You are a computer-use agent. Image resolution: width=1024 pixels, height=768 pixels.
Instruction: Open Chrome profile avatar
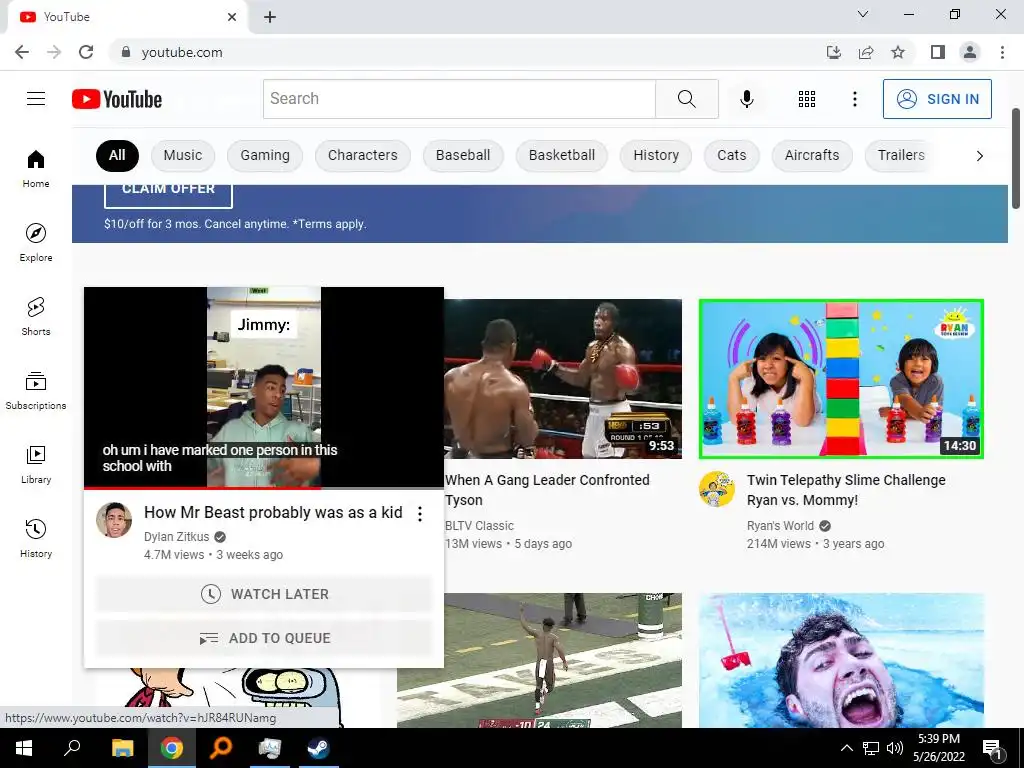click(970, 52)
